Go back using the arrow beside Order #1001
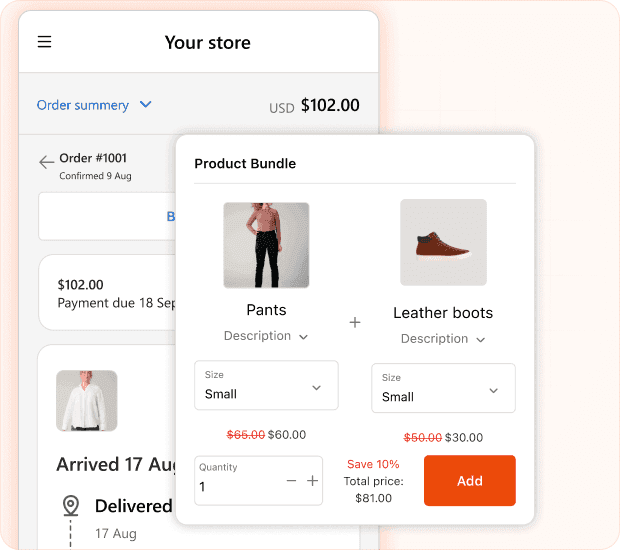 pos(46,162)
